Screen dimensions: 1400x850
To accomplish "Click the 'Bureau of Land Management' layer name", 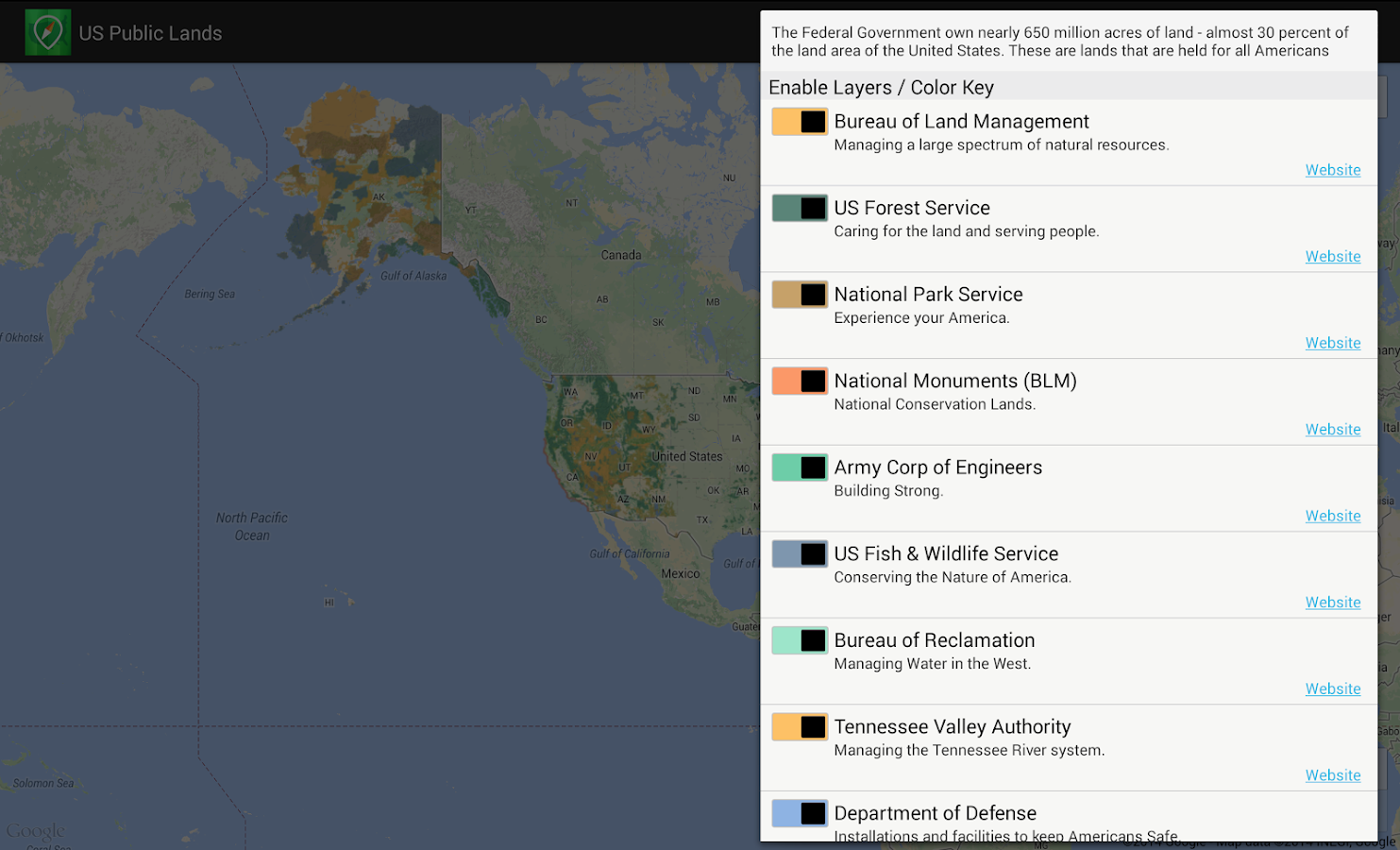I will tap(961, 122).
